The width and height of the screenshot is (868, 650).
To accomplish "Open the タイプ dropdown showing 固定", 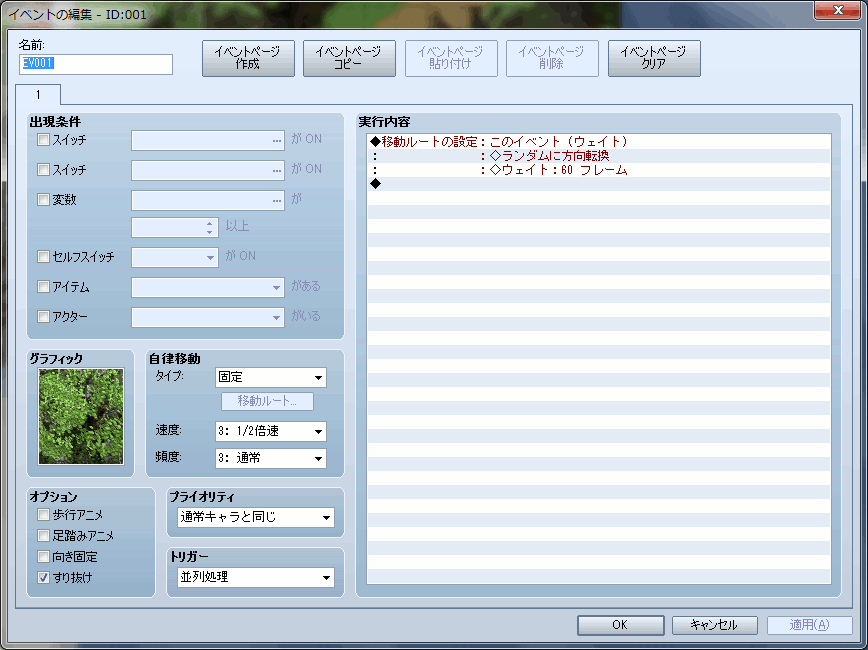I will coord(271,378).
